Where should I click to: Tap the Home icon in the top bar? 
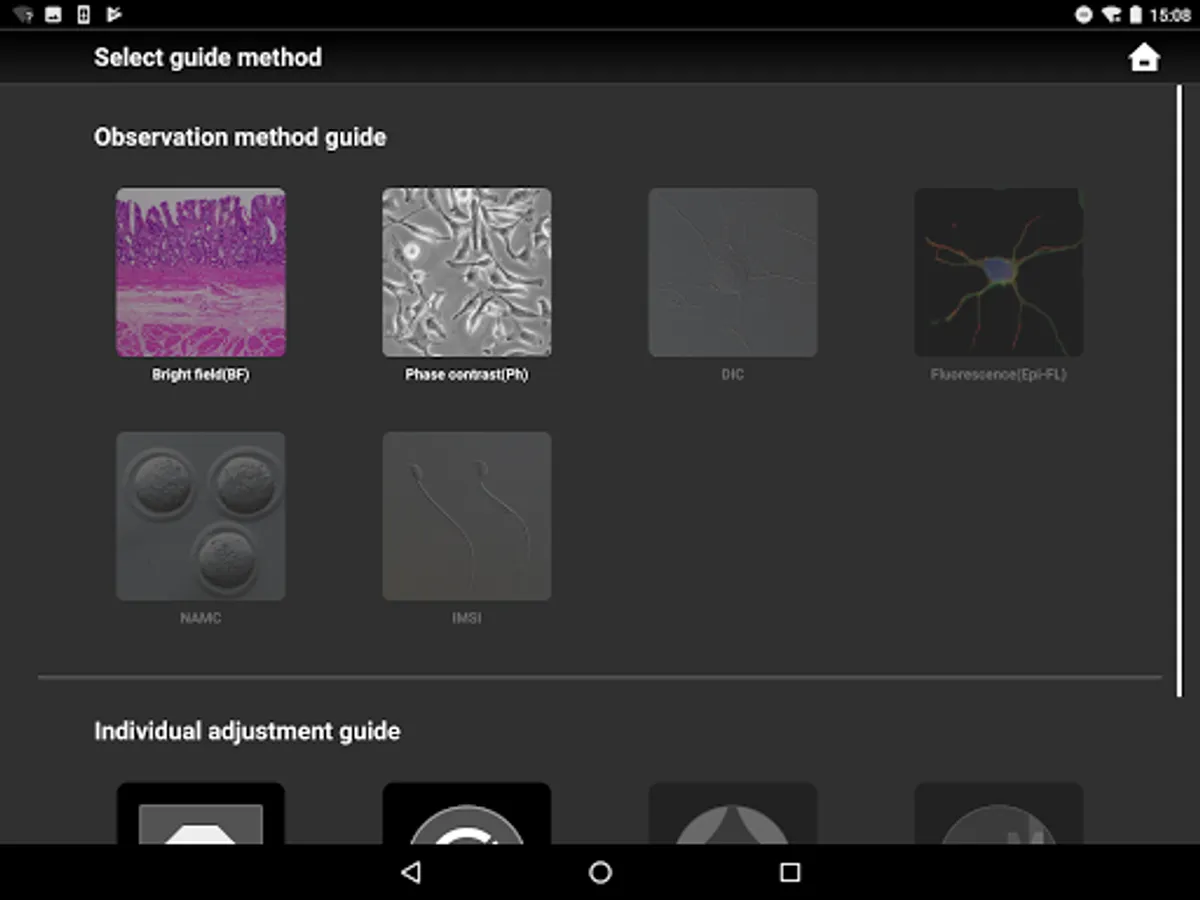1144,57
